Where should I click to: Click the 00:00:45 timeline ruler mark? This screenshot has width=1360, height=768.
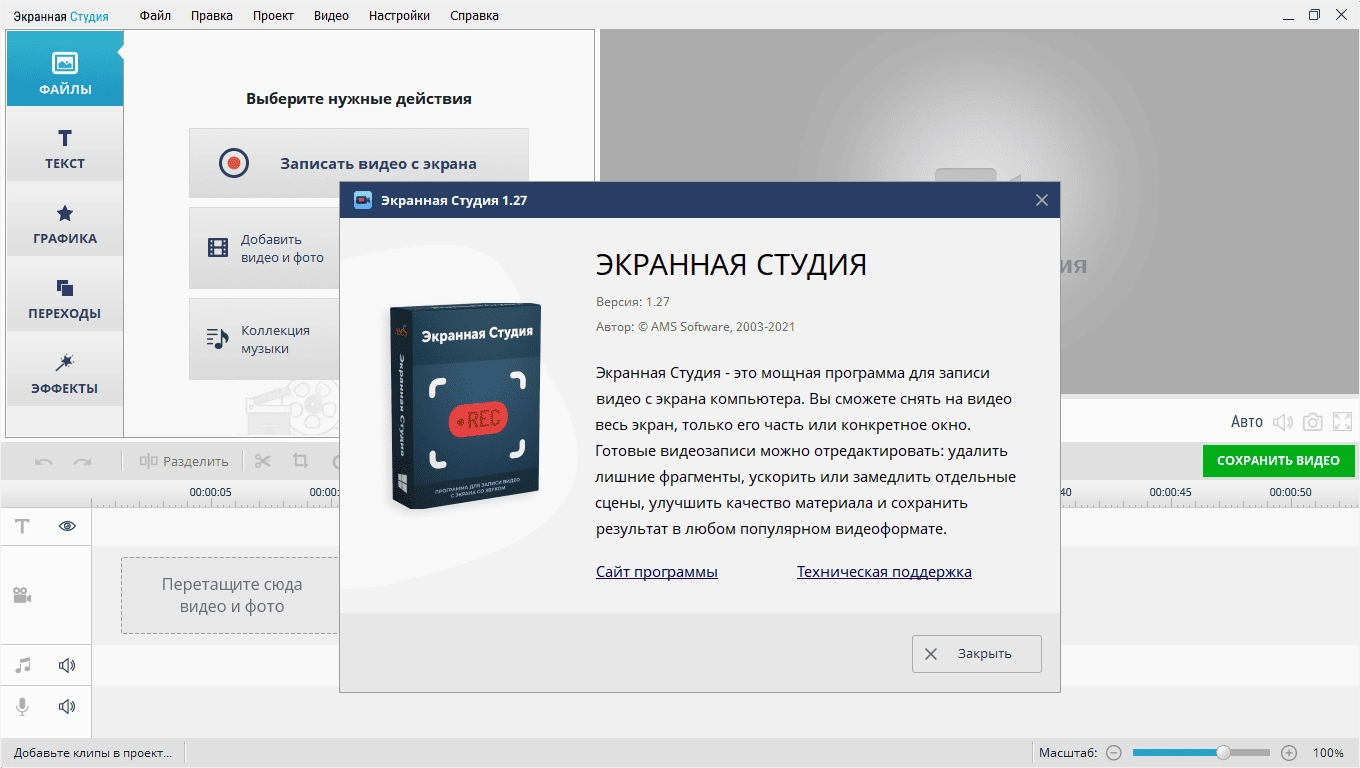(x=1170, y=492)
